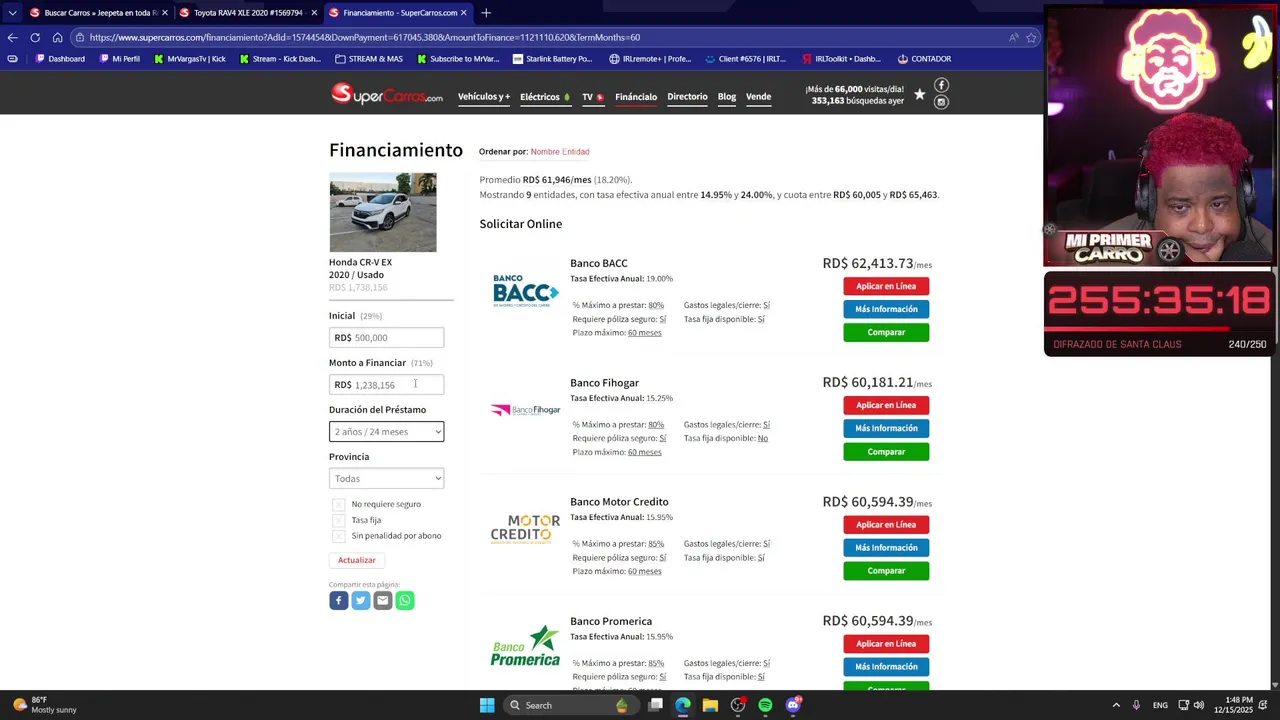Open SuperCarros Instagram icon in the header
This screenshot has width=1280, height=720.
point(941,102)
